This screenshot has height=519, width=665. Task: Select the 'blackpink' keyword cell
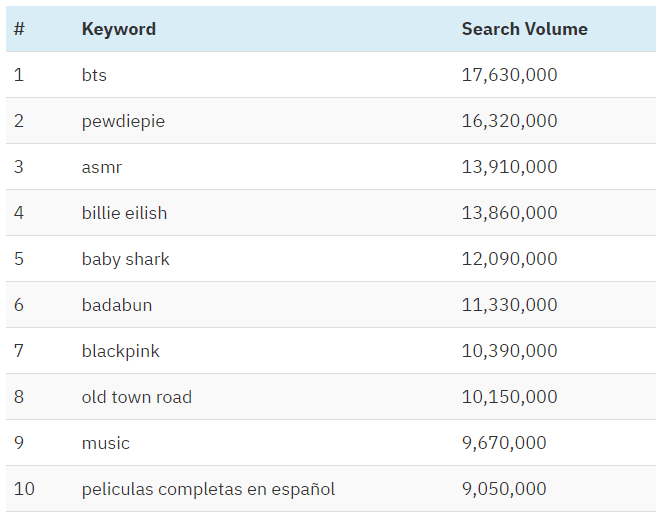click(121, 351)
